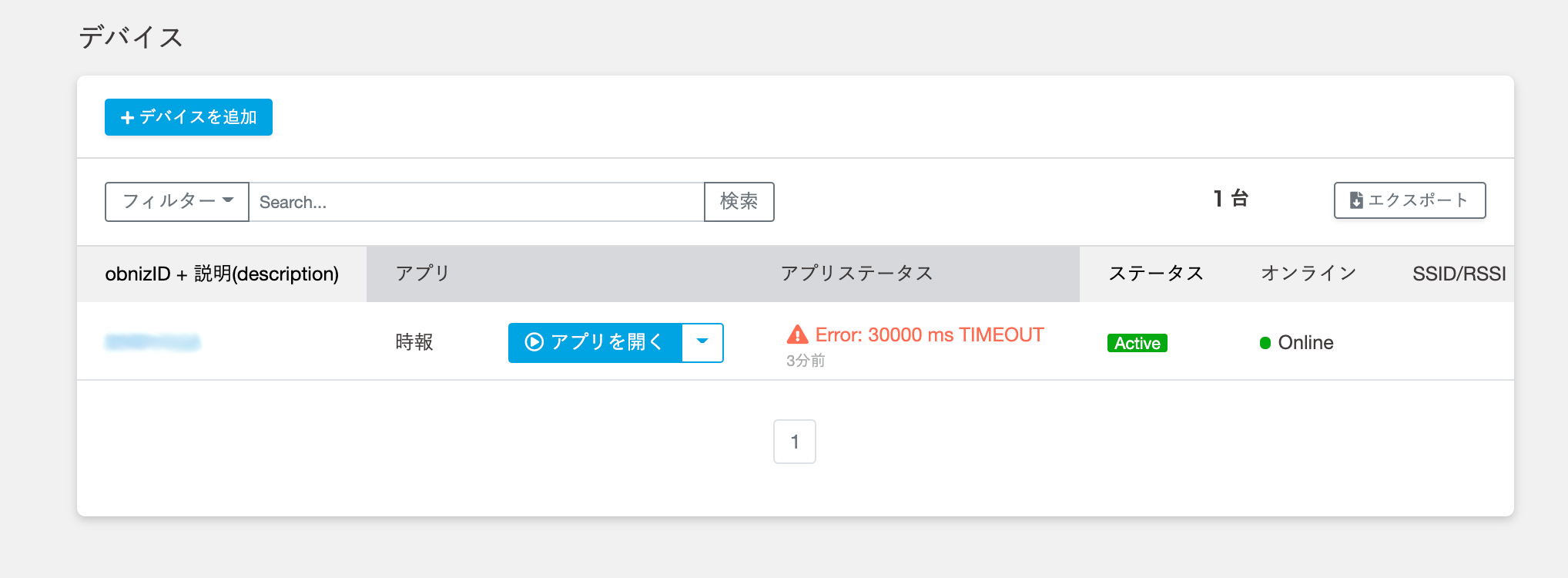Click the デバイスを追加 button
Image resolution: width=1568 pixels, height=578 pixels.
point(188,117)
